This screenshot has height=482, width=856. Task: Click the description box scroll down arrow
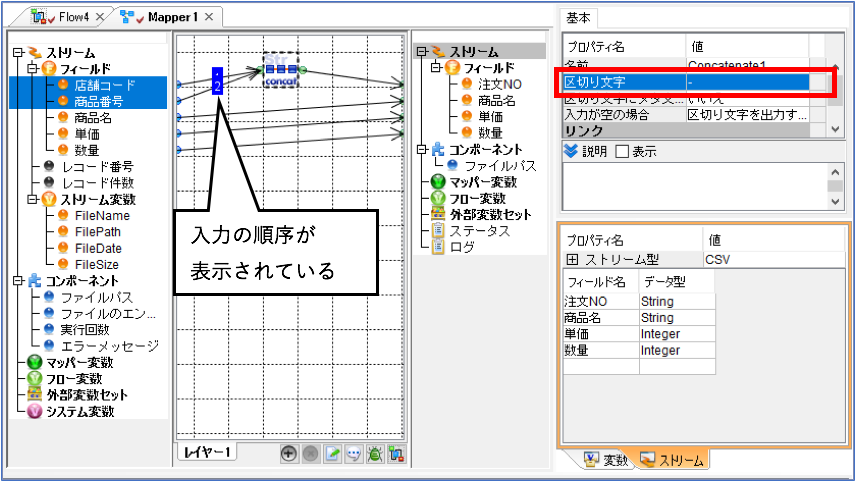tap(835, 201)
